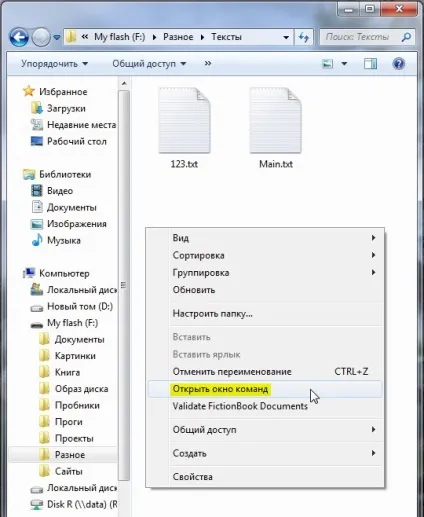This screenshot has height=517, width=424.
Task: Click Разное in the address breadcrumb
Action: 178,37
